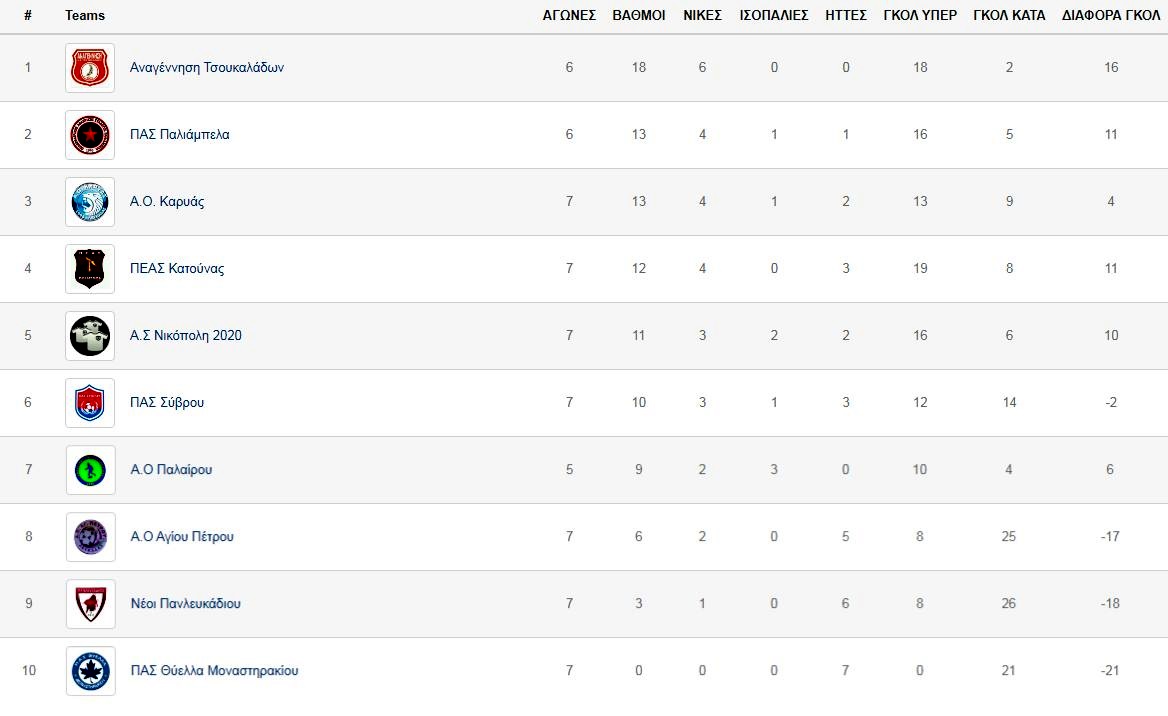Viewport: 1168px width, 716px height.
Task: Open the ΠΑΣ Θύελλα Μοναστηρακίου name link
Action: pos(214,671)
